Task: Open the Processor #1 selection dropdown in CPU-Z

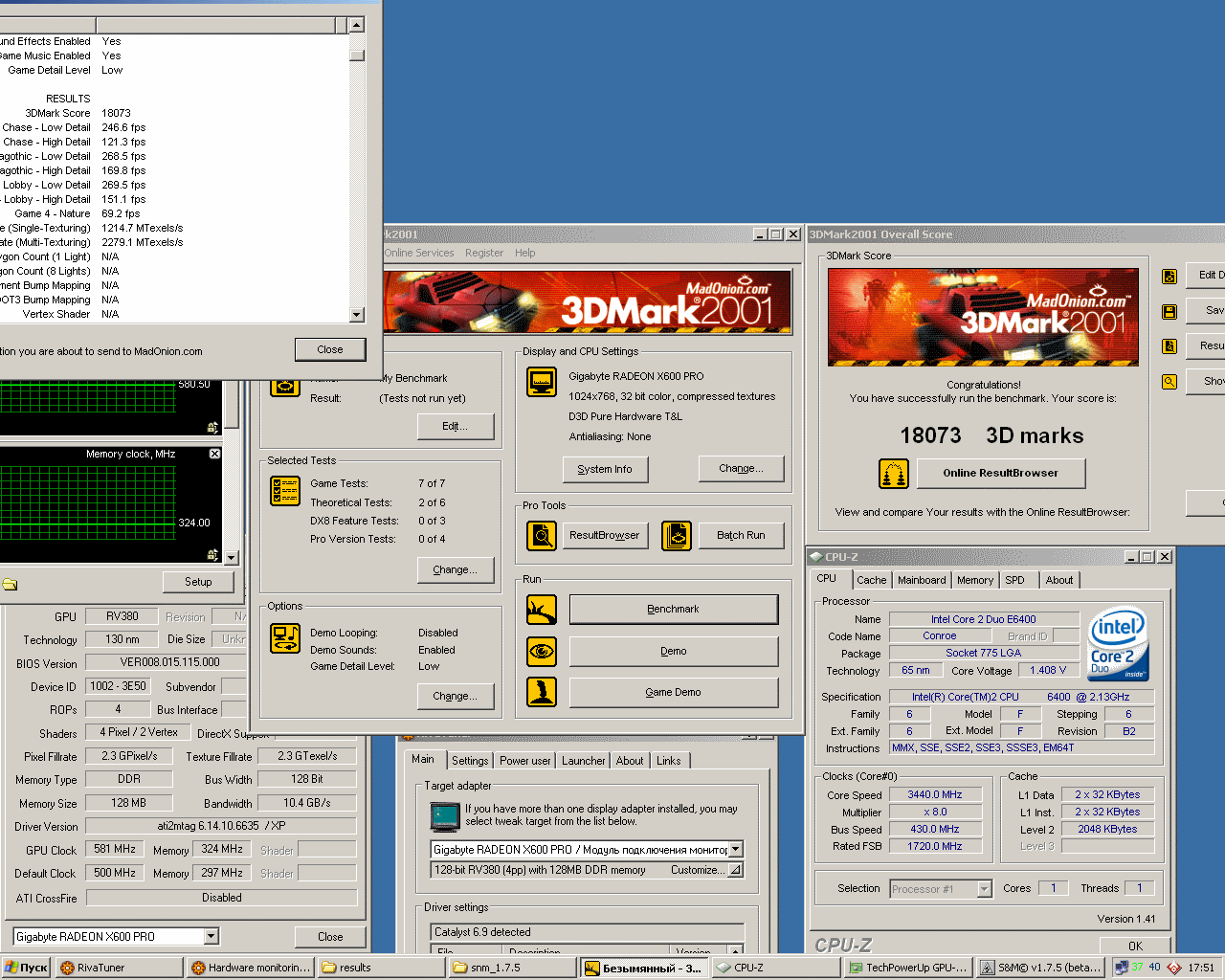Action: tap(984, 889)
